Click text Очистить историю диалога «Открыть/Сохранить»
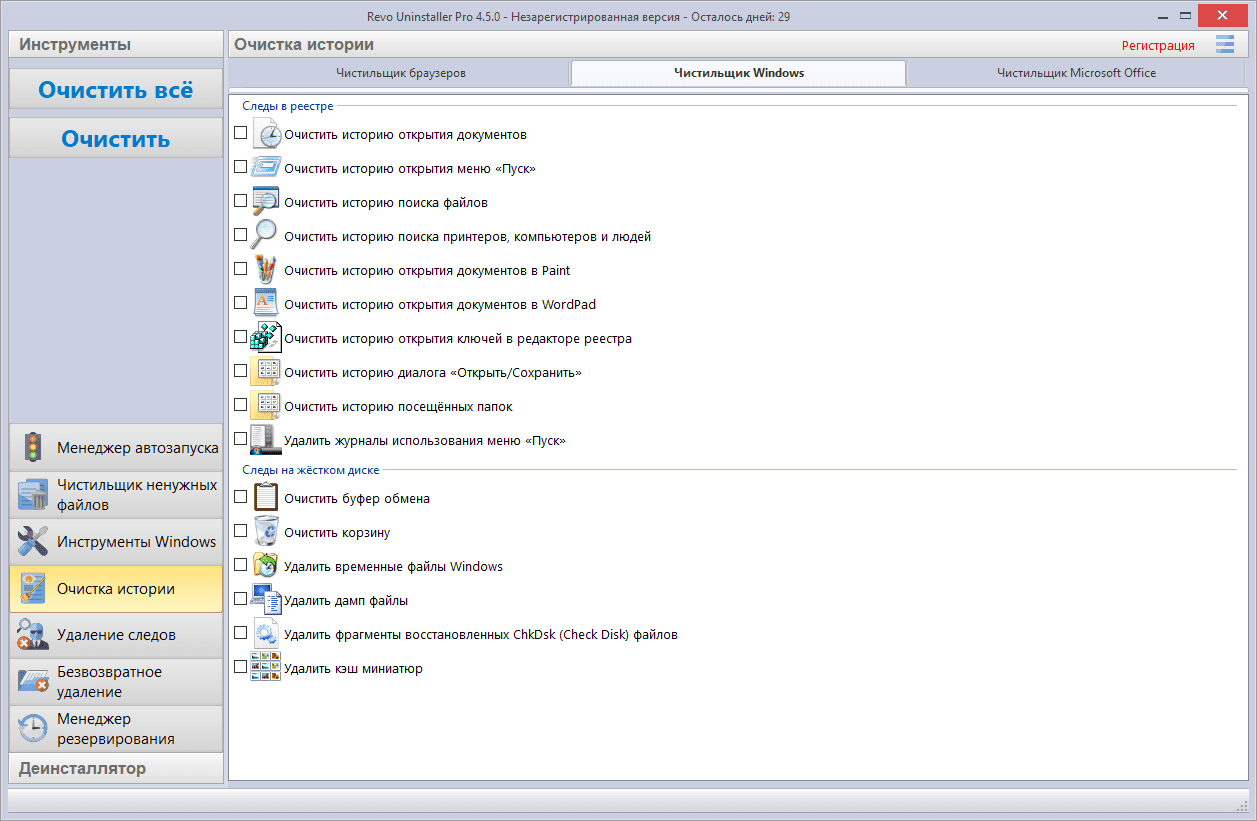Viewport: 1257px width, 821px height. (x=433, y=372)
